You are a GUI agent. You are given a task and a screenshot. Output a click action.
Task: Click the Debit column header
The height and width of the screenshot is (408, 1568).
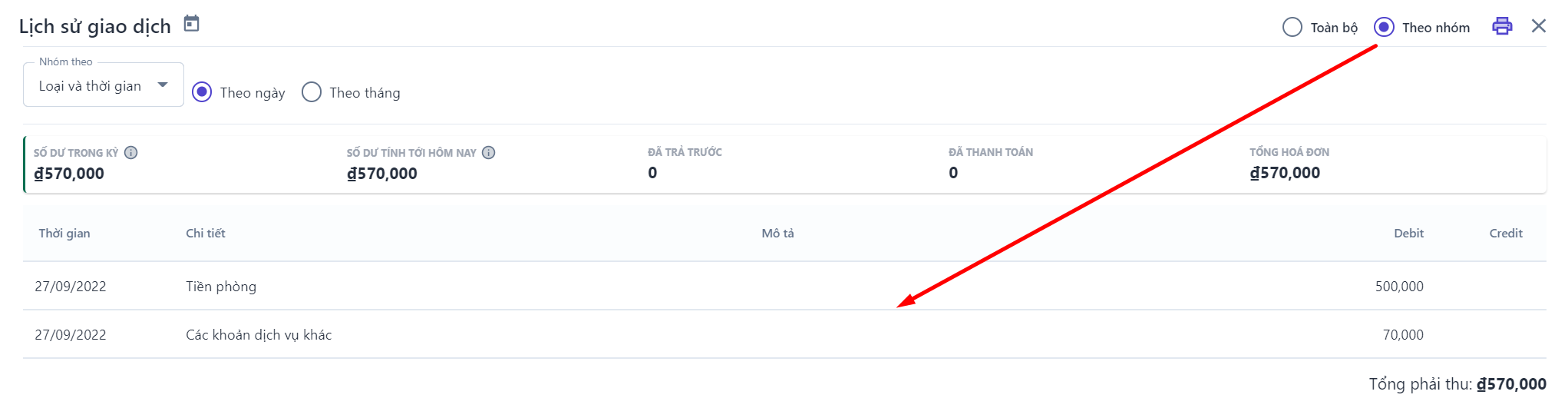(1408, 234)
